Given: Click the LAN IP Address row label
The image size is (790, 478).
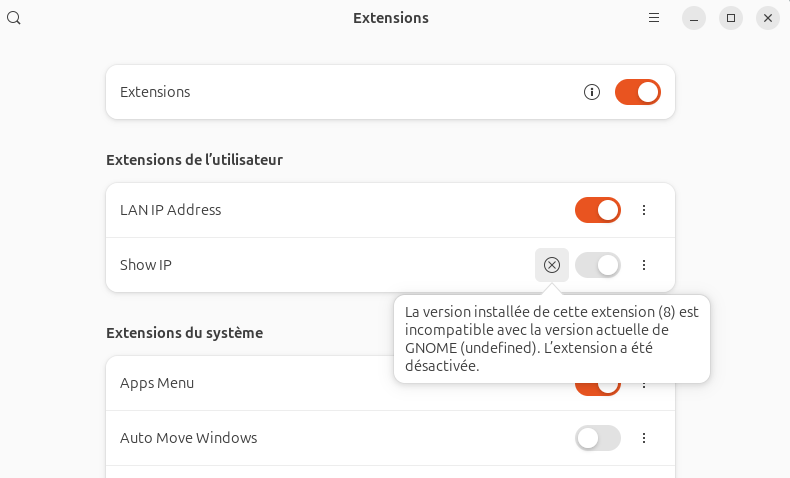Looking at the screenshot, I should [170, 210].
